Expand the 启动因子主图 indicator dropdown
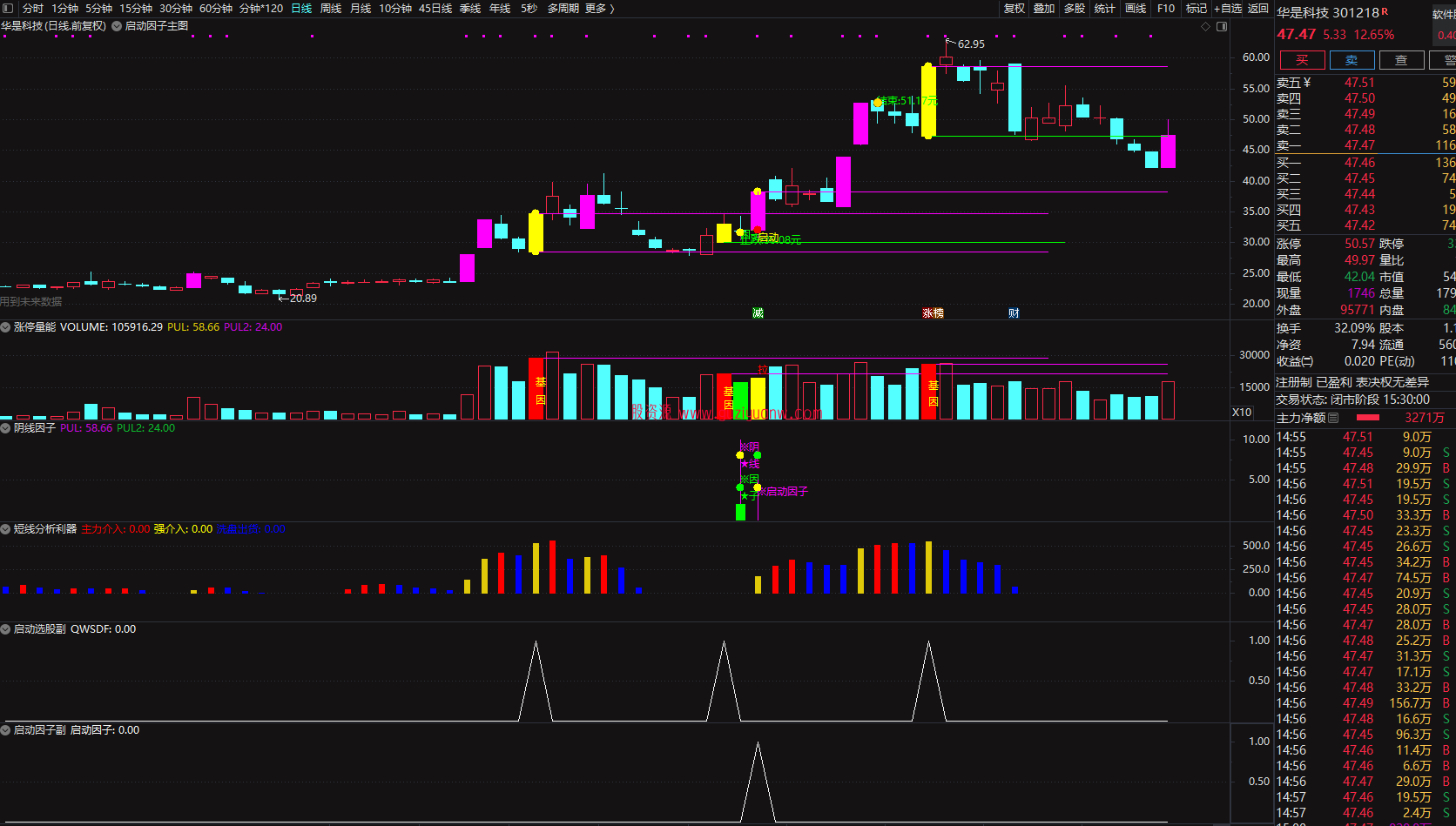Image resolution: width=1456 pixels, height=826 pixels. [x=117, y=26]
